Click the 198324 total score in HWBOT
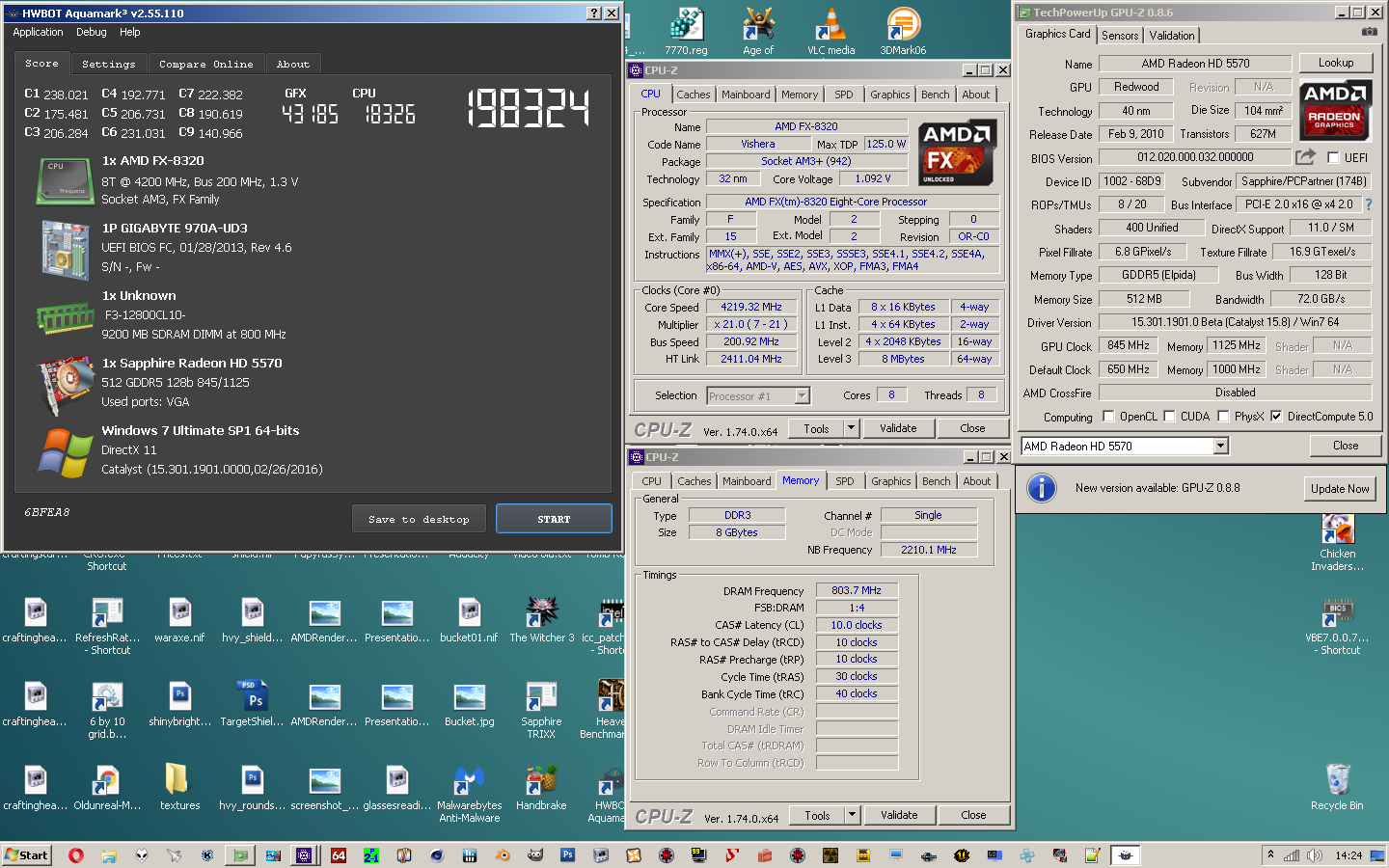 [528, 108]
